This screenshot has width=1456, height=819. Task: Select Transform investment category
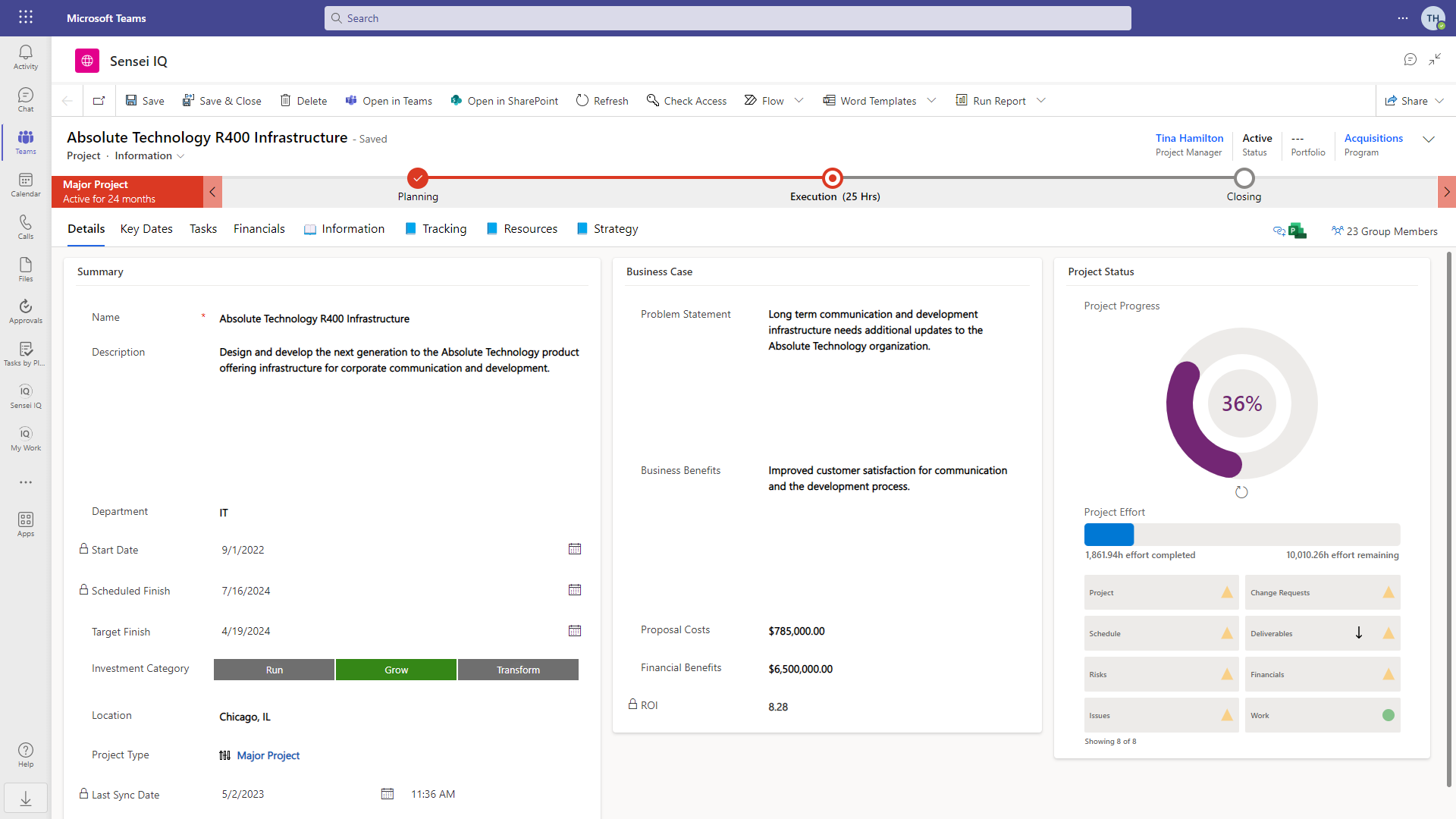coord(519,670)
